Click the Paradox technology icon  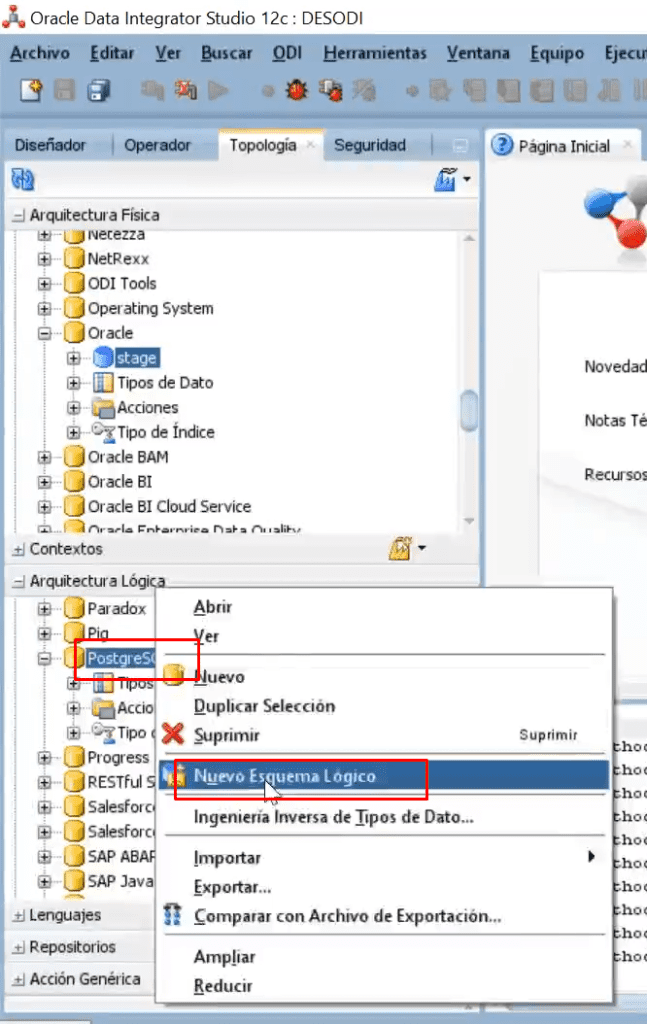(74, 609)
